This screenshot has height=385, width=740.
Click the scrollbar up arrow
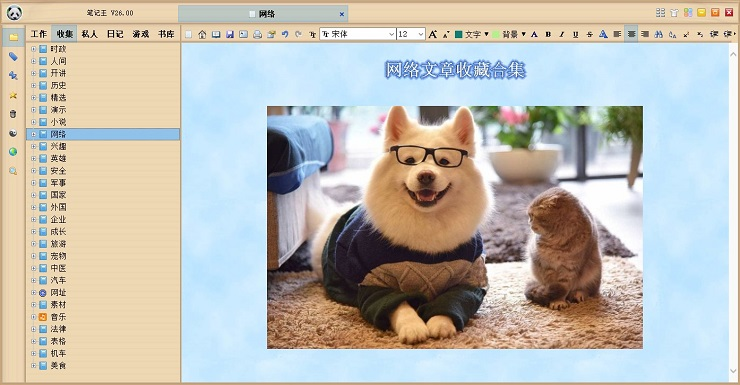(x=733, y=55)
